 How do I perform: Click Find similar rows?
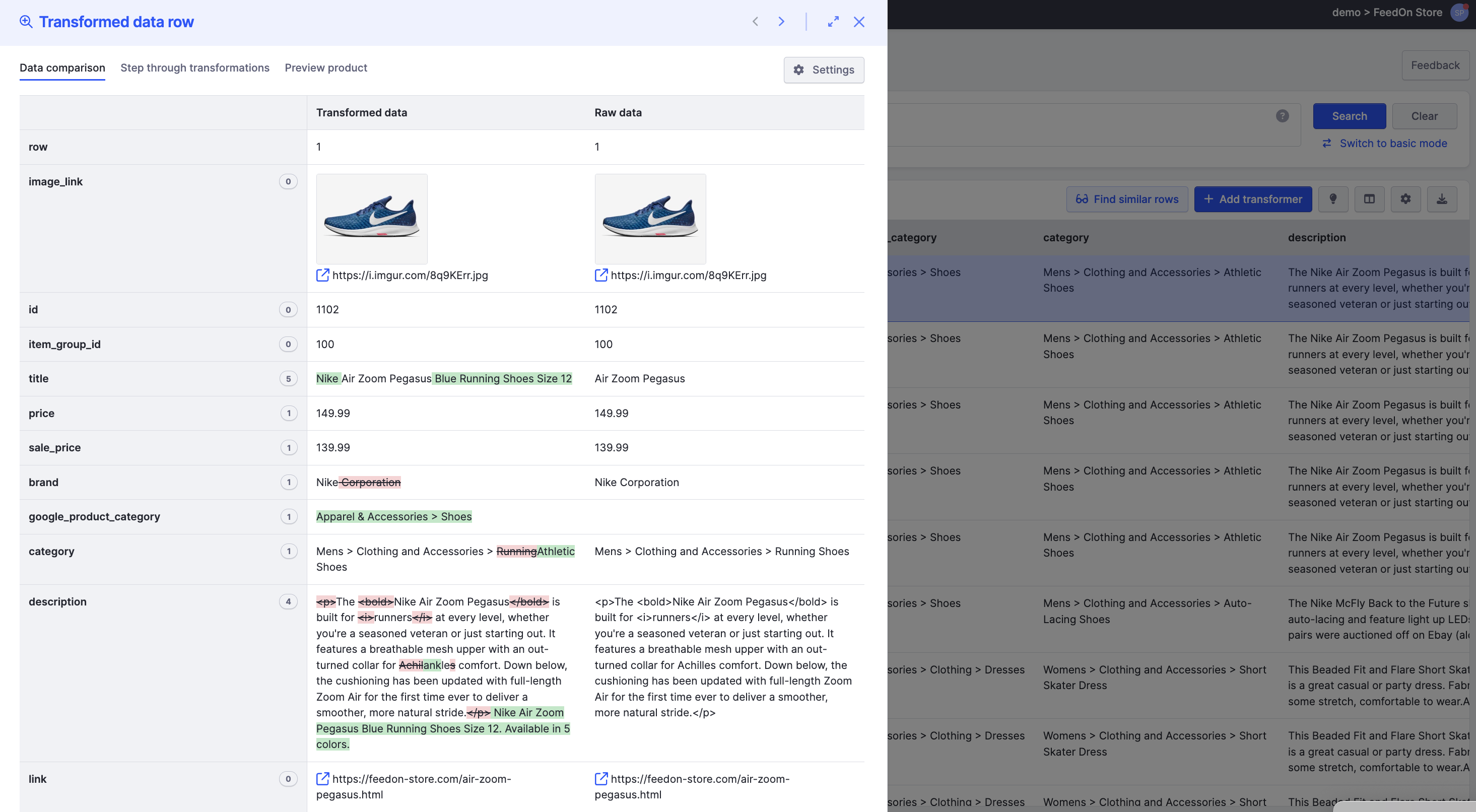coord(1126,199)
